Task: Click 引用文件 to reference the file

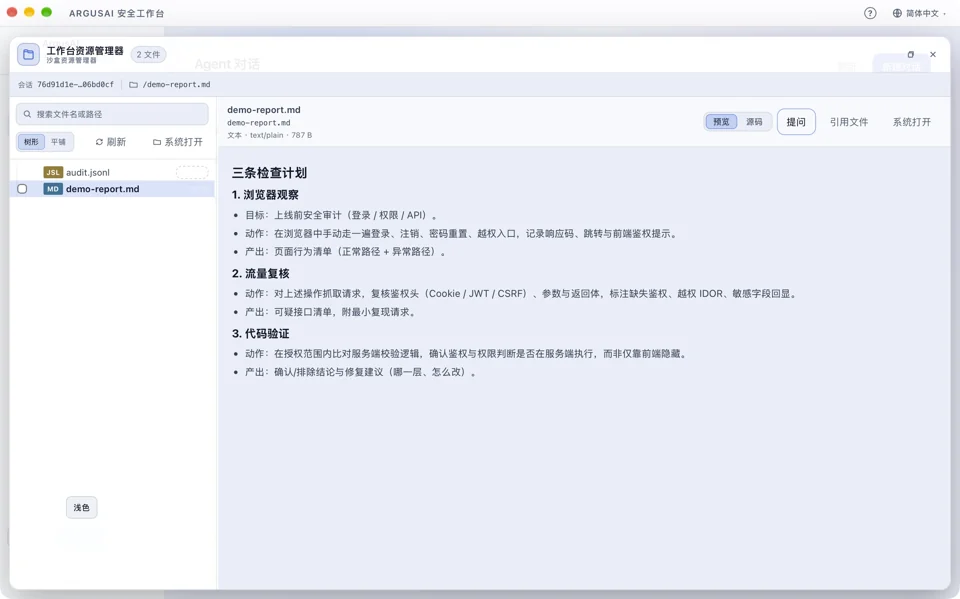Action: click(x=849, y=122)
